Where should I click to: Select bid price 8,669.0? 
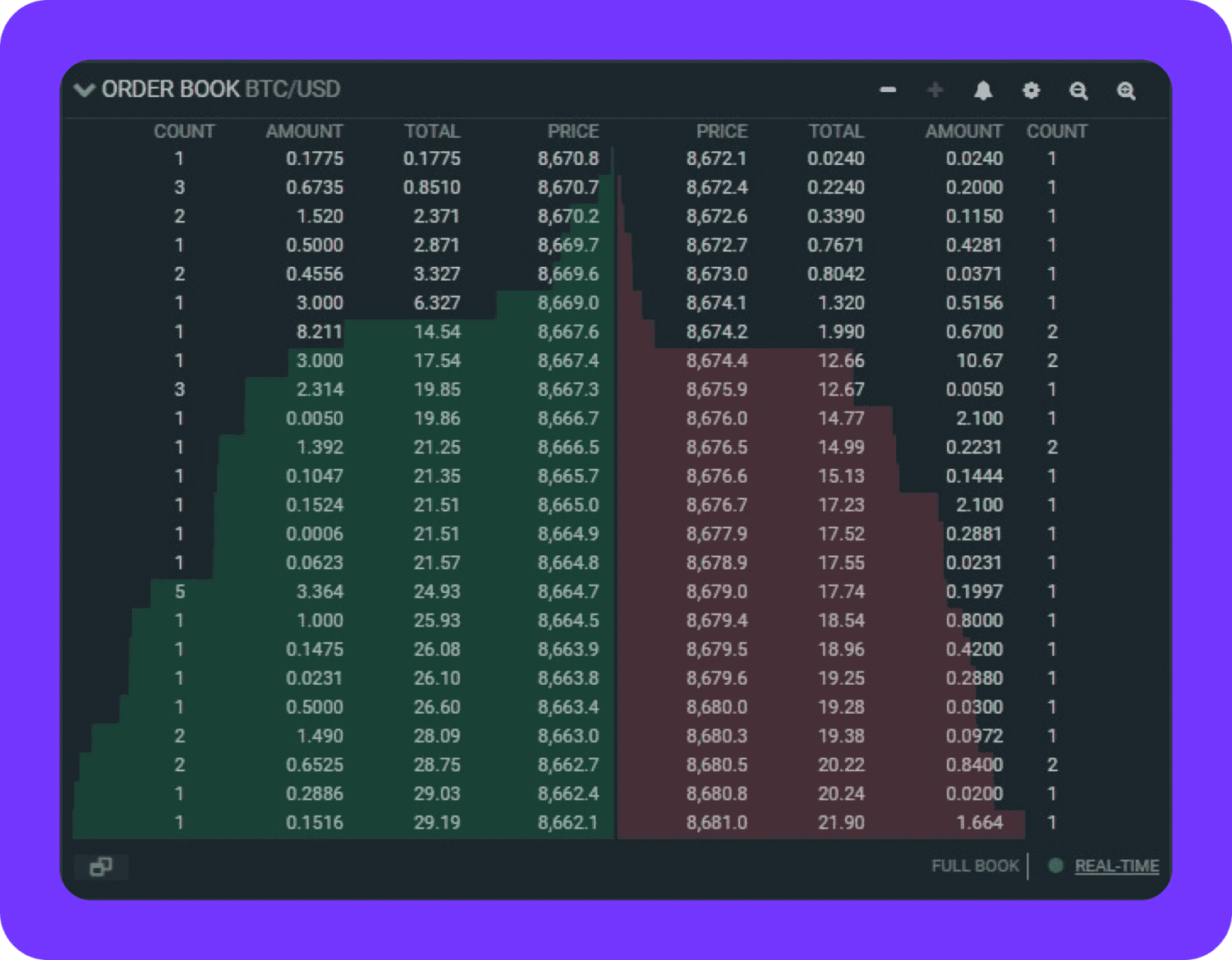point(568,303)
